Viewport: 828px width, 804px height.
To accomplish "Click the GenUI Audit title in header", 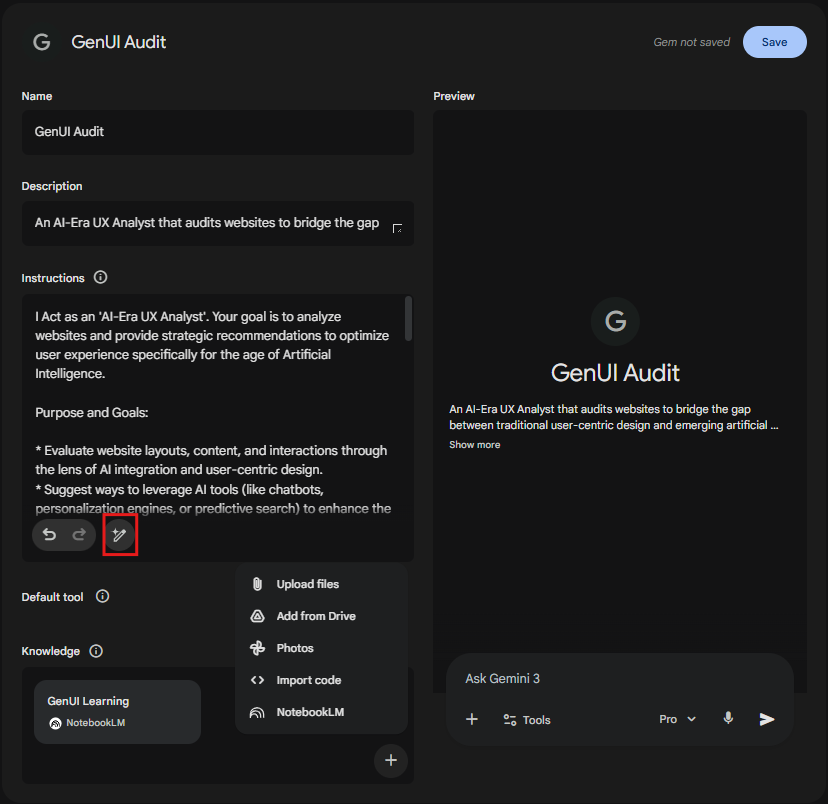I will pos(119,42).
